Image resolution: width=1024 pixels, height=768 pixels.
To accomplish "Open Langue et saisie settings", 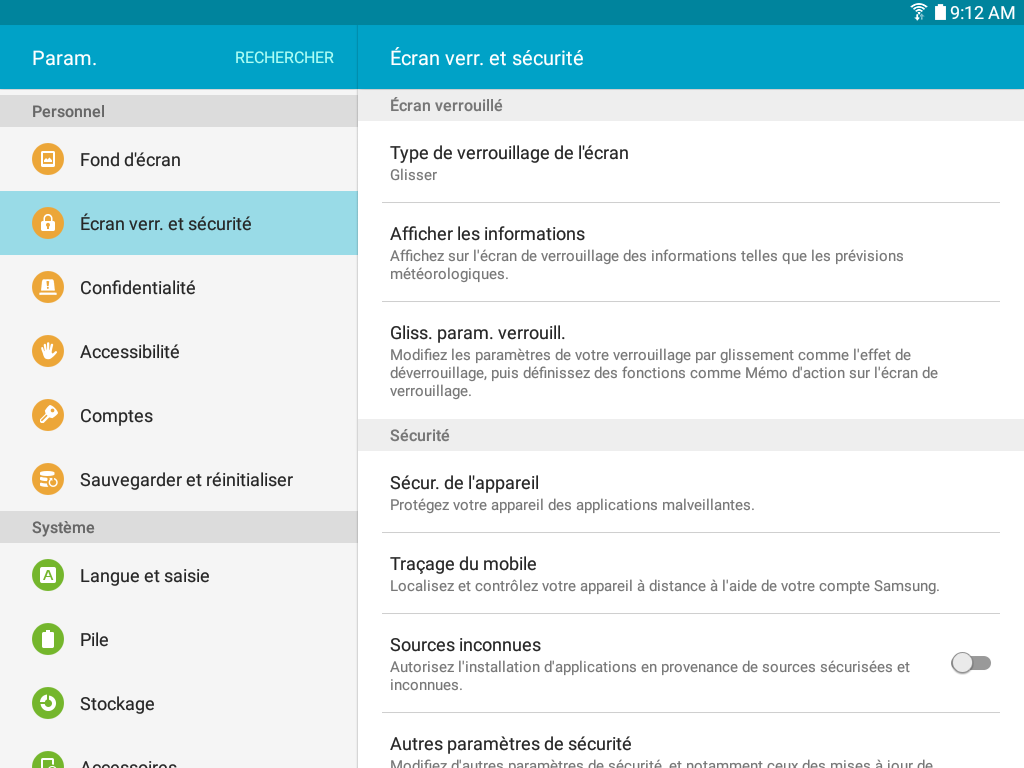I will (179, 575).
